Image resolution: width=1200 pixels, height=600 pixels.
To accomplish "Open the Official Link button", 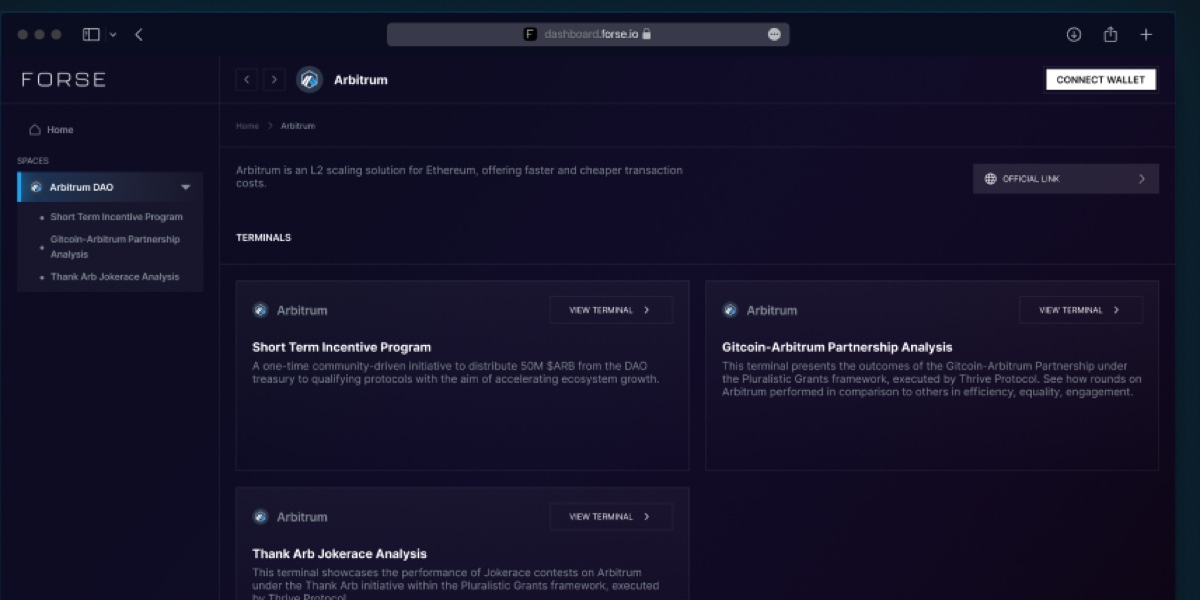I will tap(1066, 179).
